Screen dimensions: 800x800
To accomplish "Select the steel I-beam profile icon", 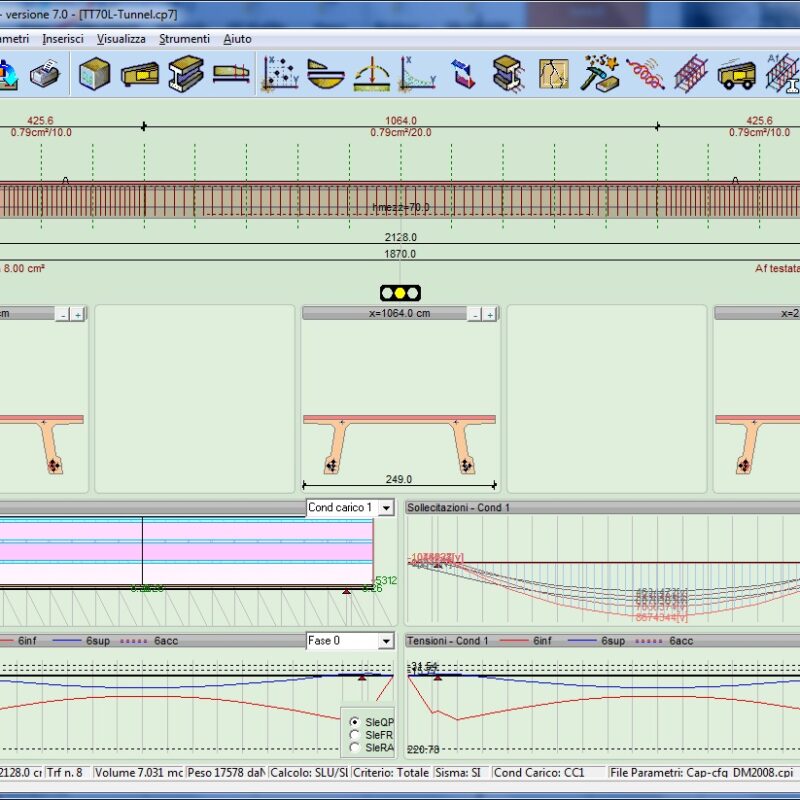I will coord(186,74).
